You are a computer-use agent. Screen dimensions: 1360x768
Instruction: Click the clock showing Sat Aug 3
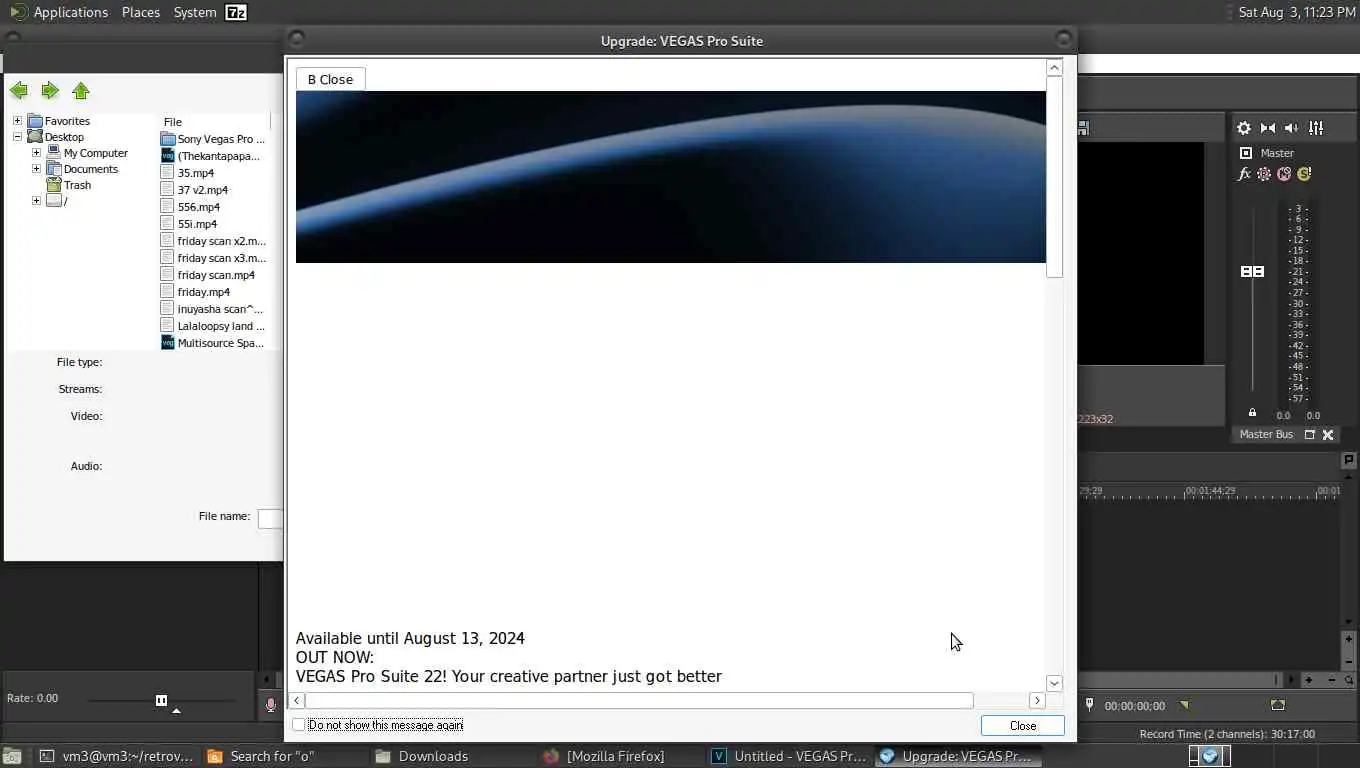point(1297,12)
